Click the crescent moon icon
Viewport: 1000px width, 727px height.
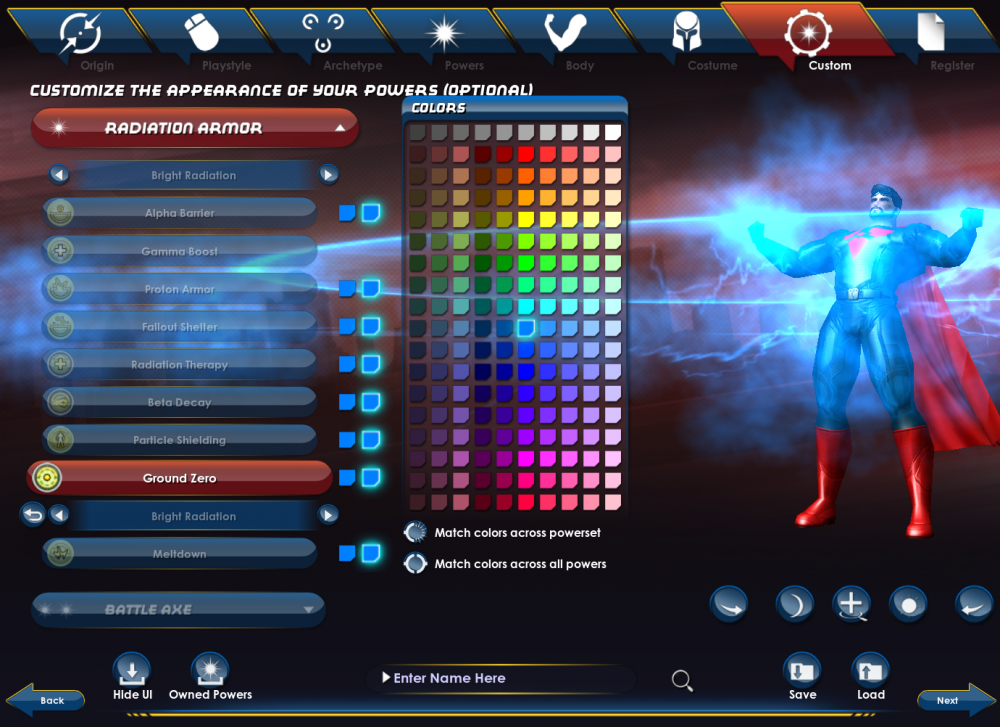(x=794, y=604)
